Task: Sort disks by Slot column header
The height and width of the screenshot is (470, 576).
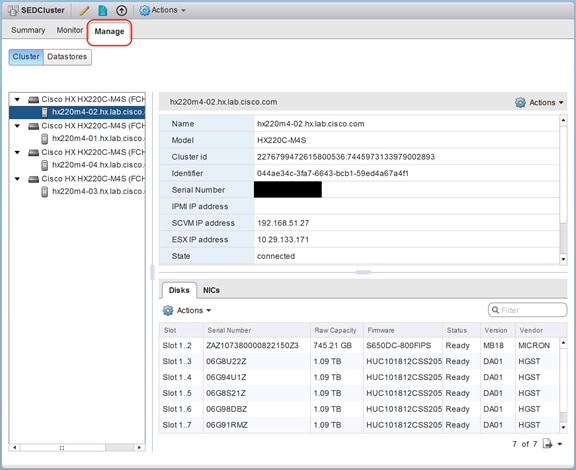Action: [181, 330]
